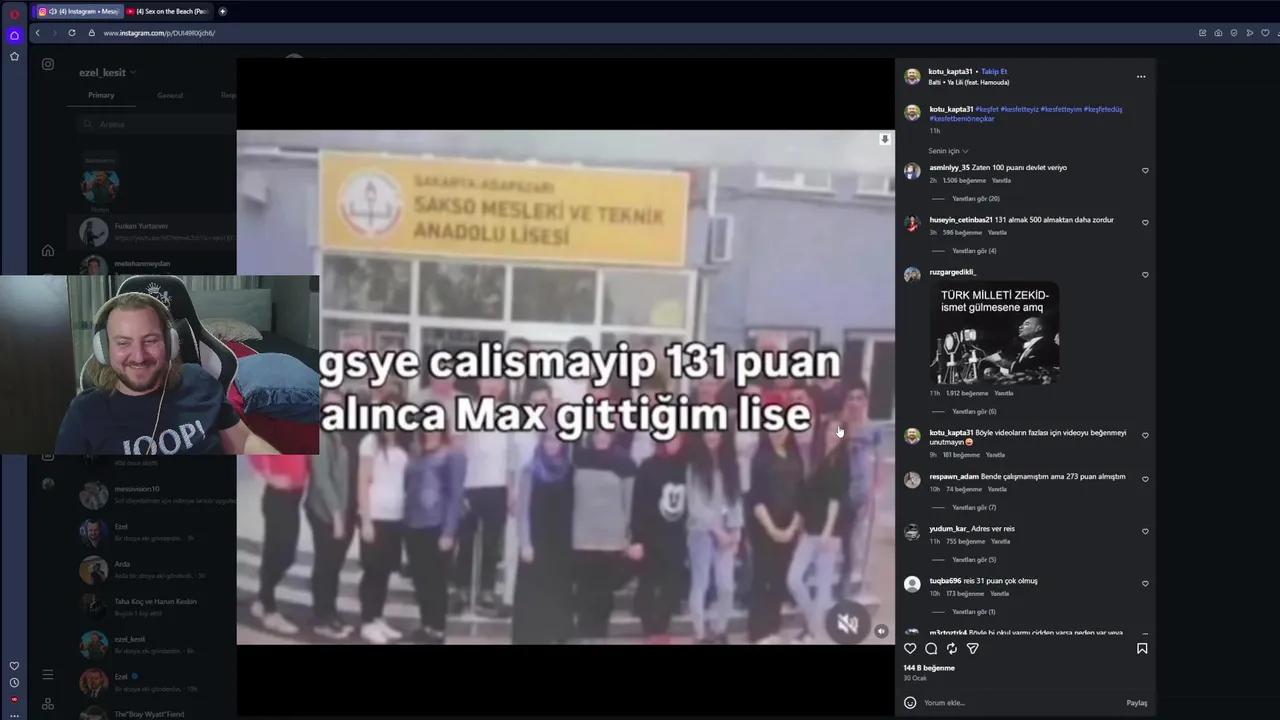Like kotu_kapta31's pinned comment
The width and height of the screenshot is (1280, 720).
coord(1145,436)
